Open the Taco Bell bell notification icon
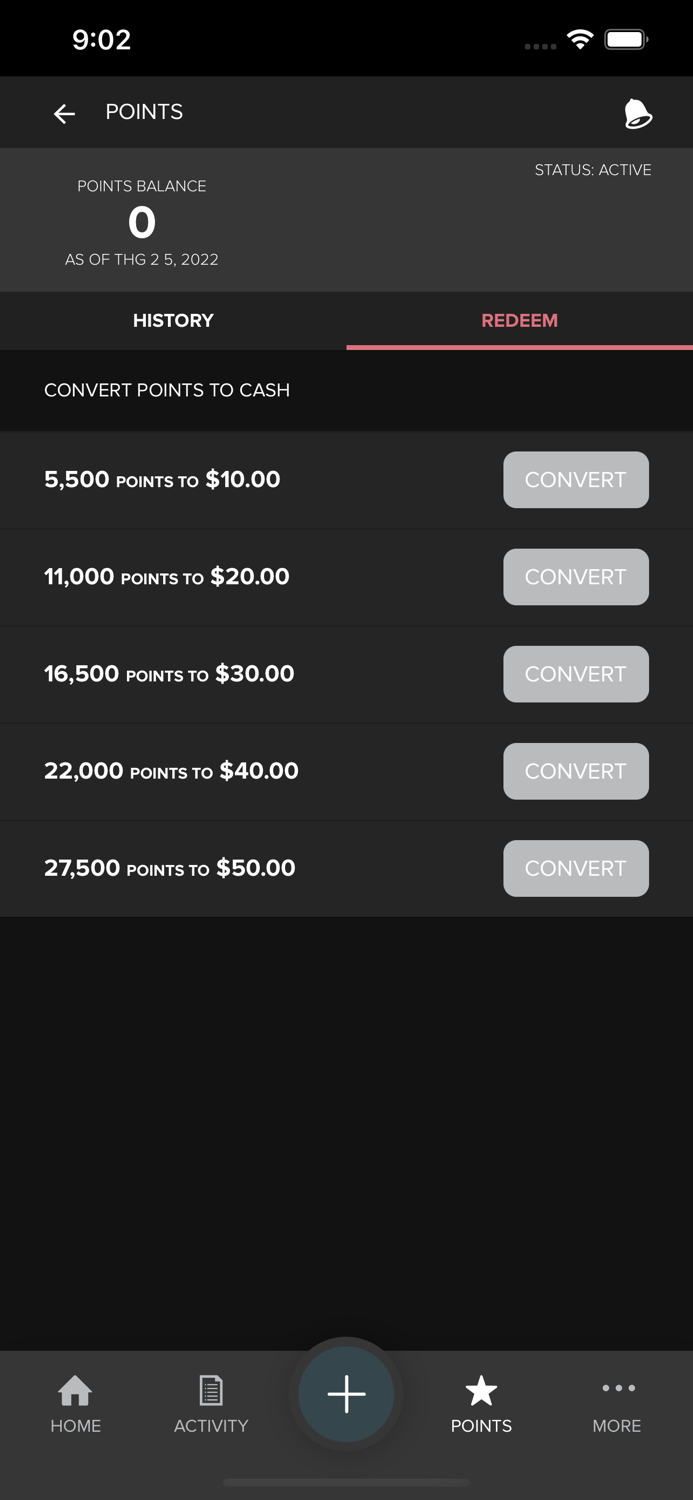 637,113
